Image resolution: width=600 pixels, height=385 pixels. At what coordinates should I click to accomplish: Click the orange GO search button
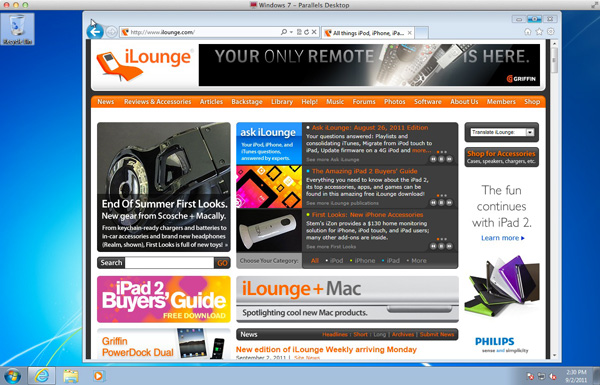tap(222, 263)
